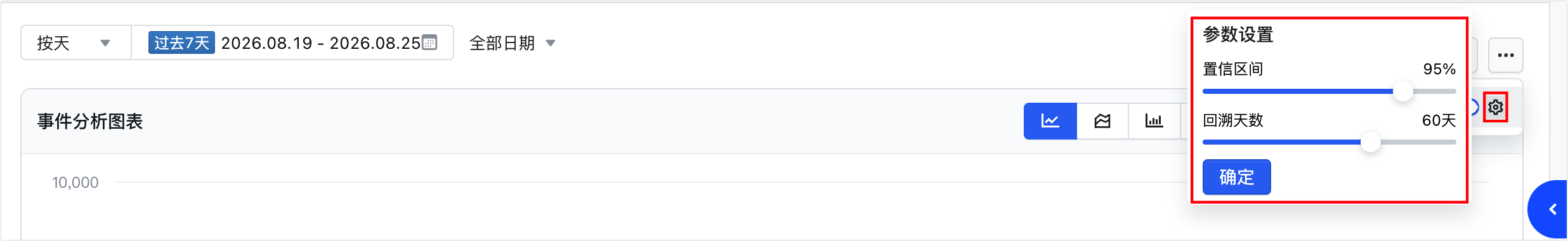The height and width of the screenshot is (241, 1568).
Task: Open the 按天 granularity dropdown
Action: click(76, 42)
